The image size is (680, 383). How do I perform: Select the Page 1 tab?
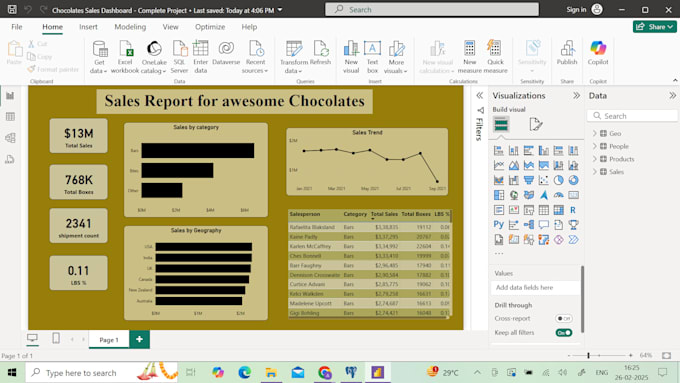click(x=109, y=340)
